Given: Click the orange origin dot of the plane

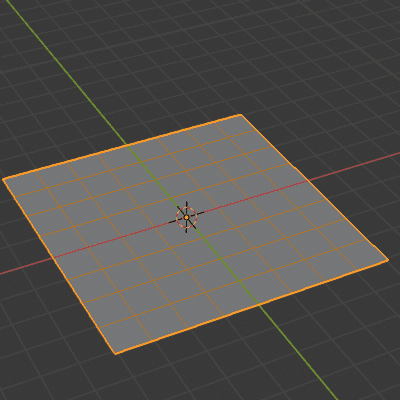Looking at the screenshot, I should pyautogui.click(x=187, y=217).
